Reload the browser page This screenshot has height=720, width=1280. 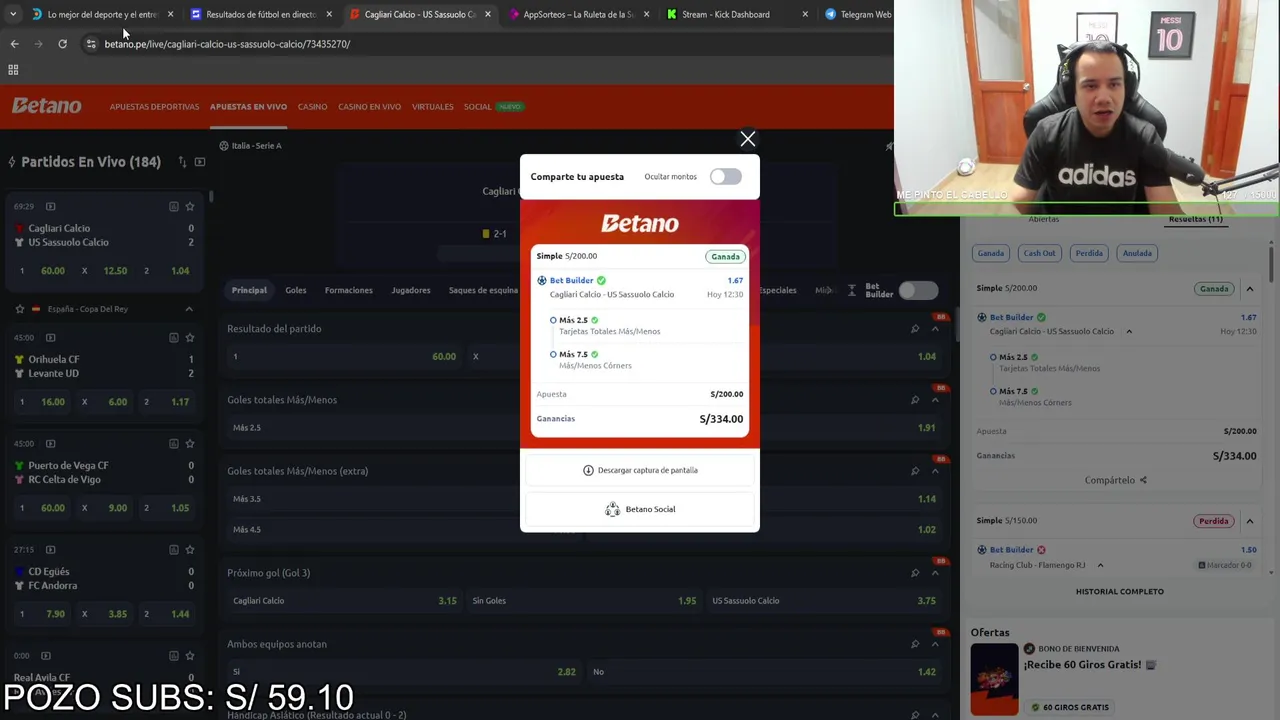point(62,44)
